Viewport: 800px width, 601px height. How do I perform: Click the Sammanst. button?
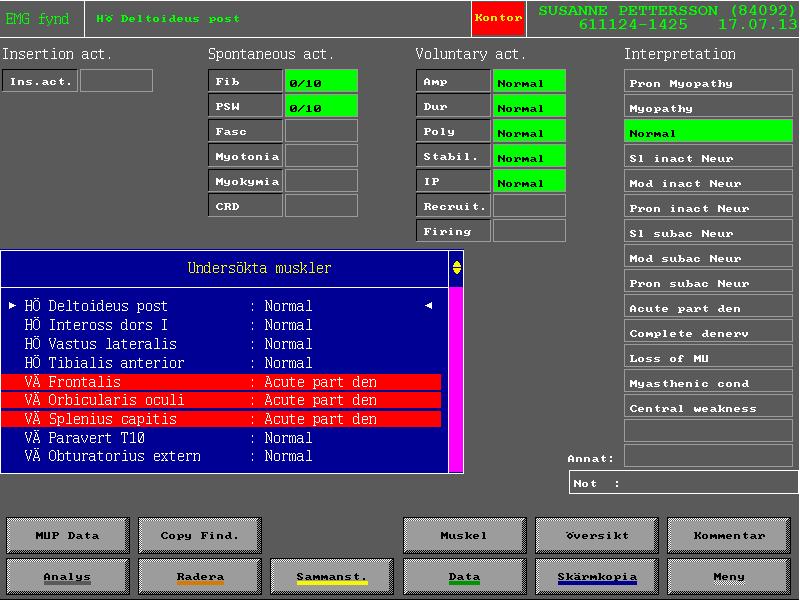coord(332,577)
